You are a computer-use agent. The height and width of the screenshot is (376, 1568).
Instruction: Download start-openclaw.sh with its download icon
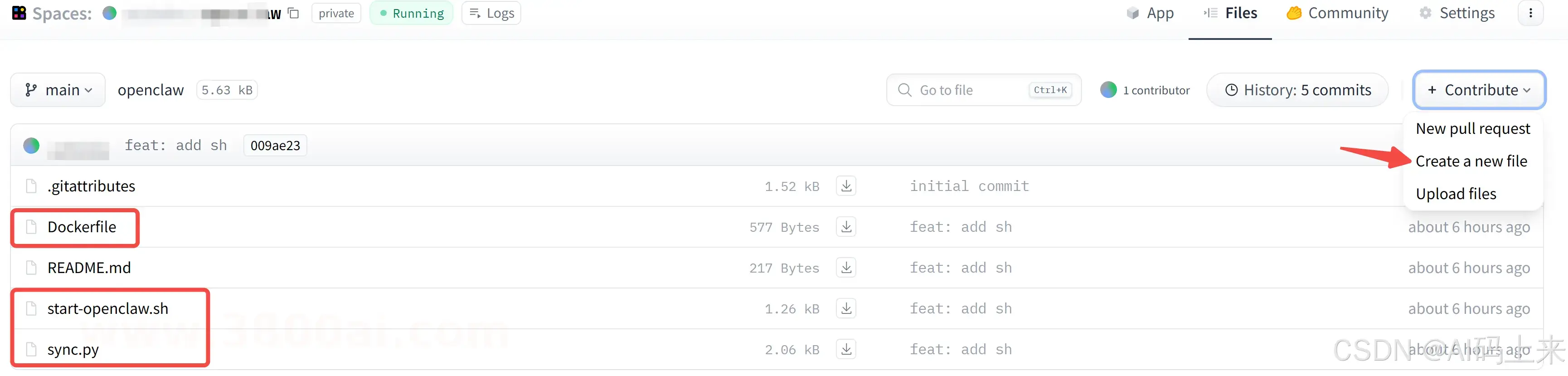click(846, 308)
